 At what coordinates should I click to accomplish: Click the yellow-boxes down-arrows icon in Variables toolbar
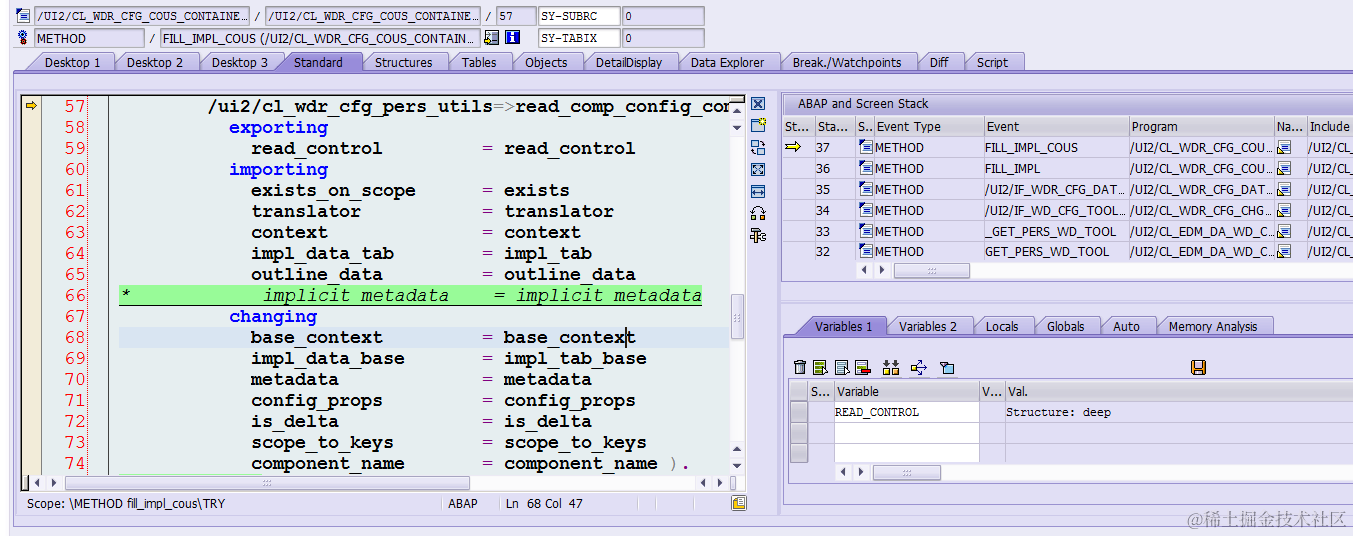(x=892, y=368)
